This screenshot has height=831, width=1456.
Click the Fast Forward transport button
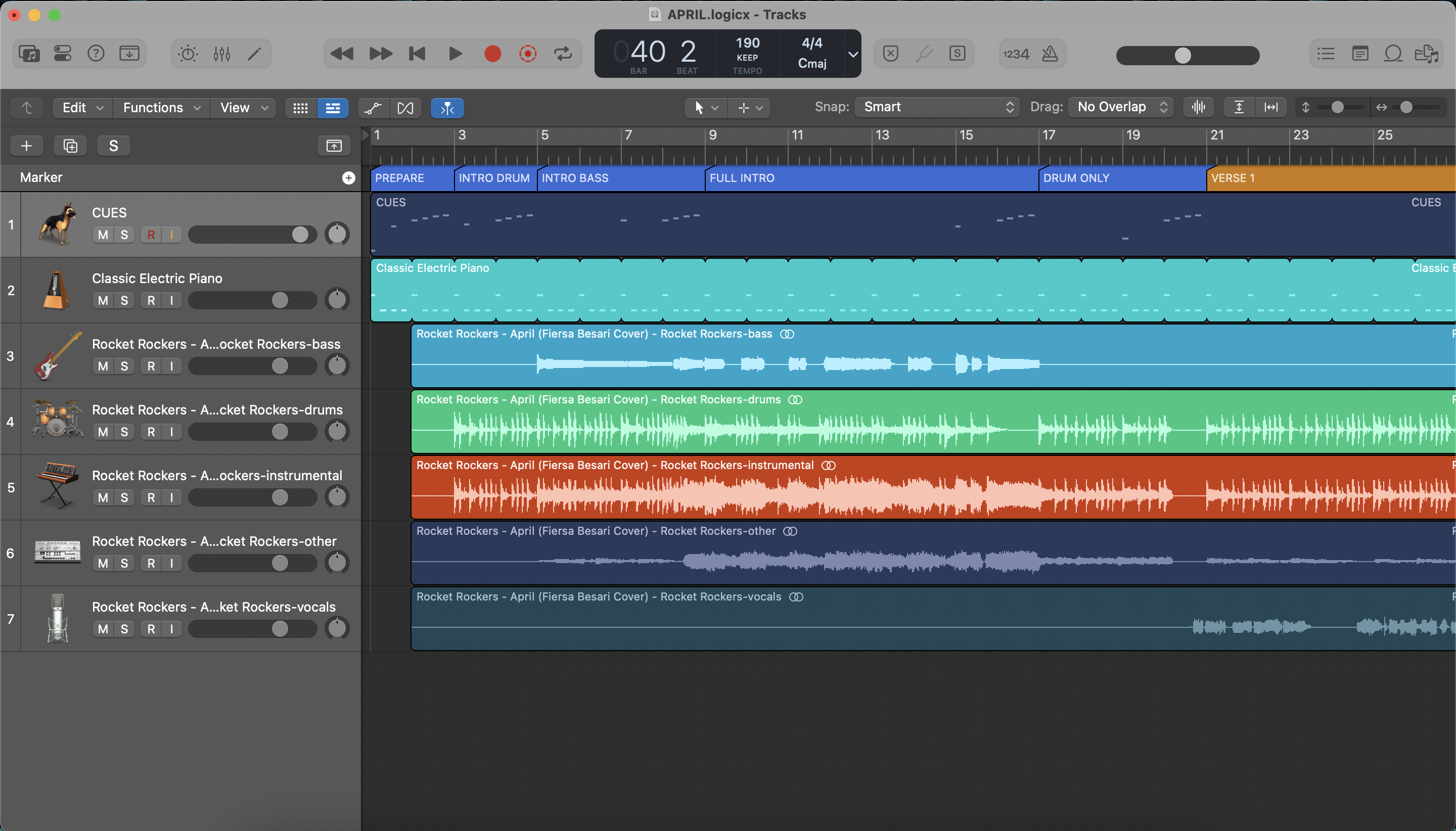coord(380,54)
